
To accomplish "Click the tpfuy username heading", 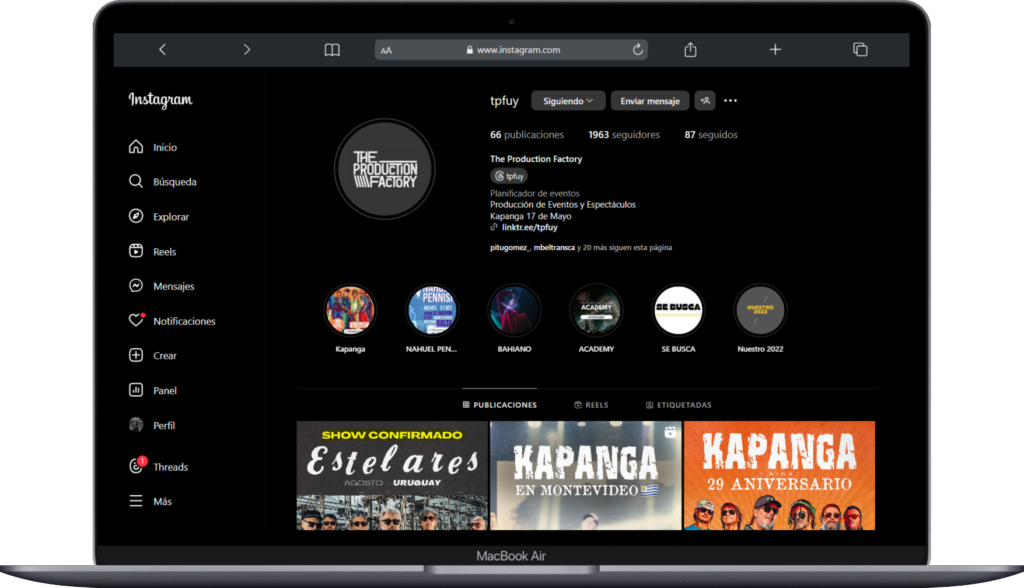I will coord(504,101).
